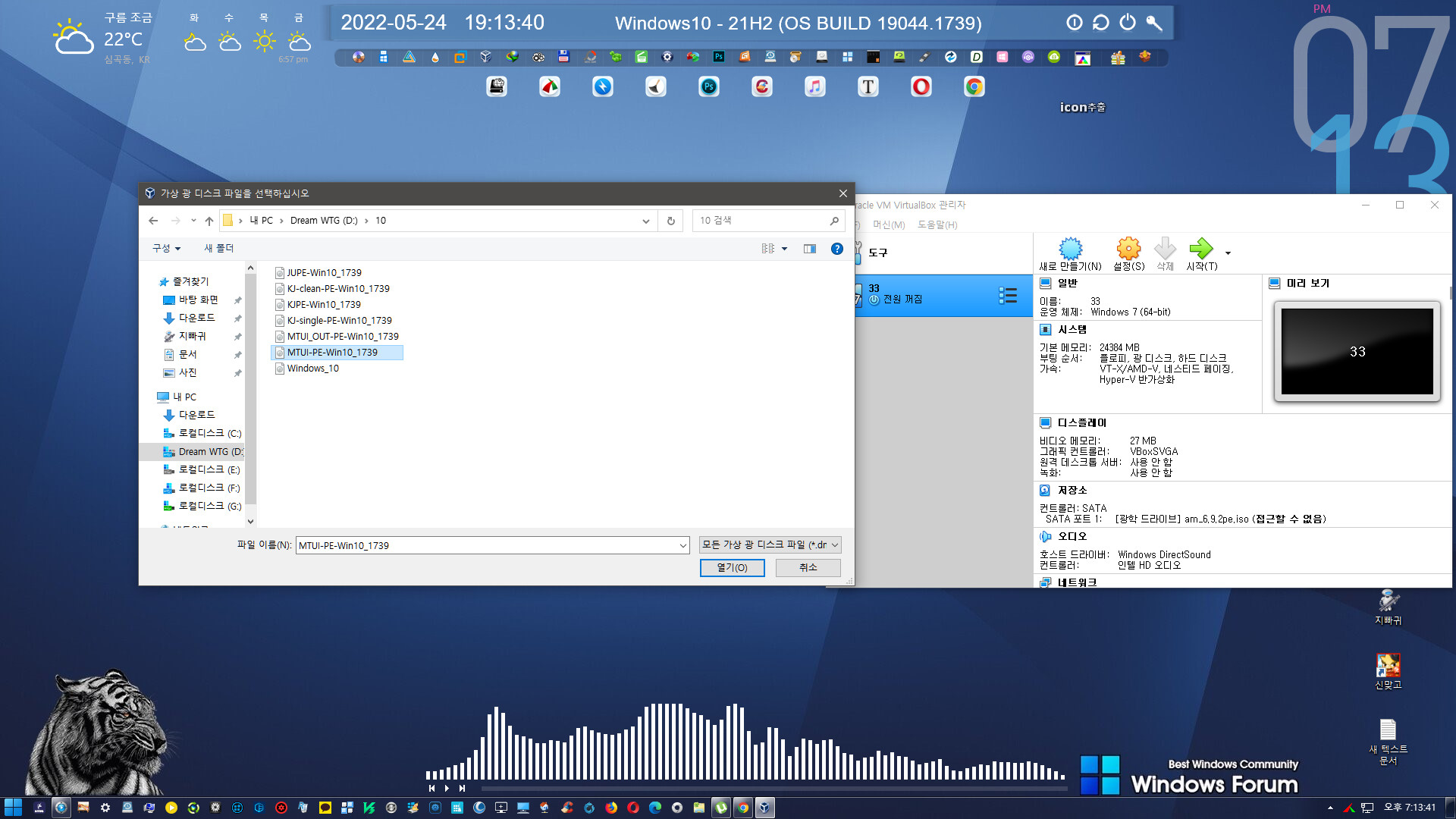1456x819 pixels.
Task: Select 로컬디스크 (G:) drive
Action: click(x=202, y=506)
